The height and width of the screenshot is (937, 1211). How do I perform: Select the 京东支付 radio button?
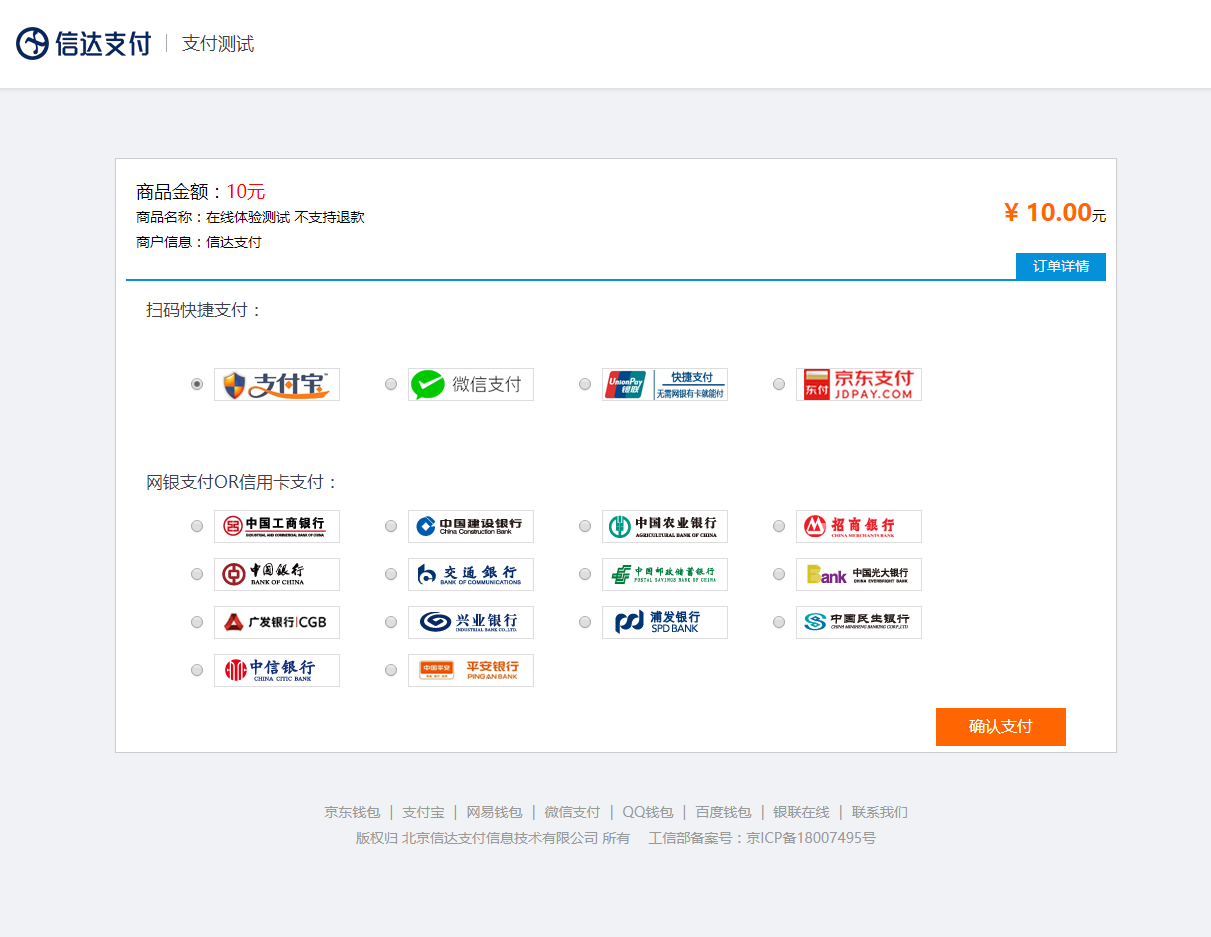tap(779, 384)
